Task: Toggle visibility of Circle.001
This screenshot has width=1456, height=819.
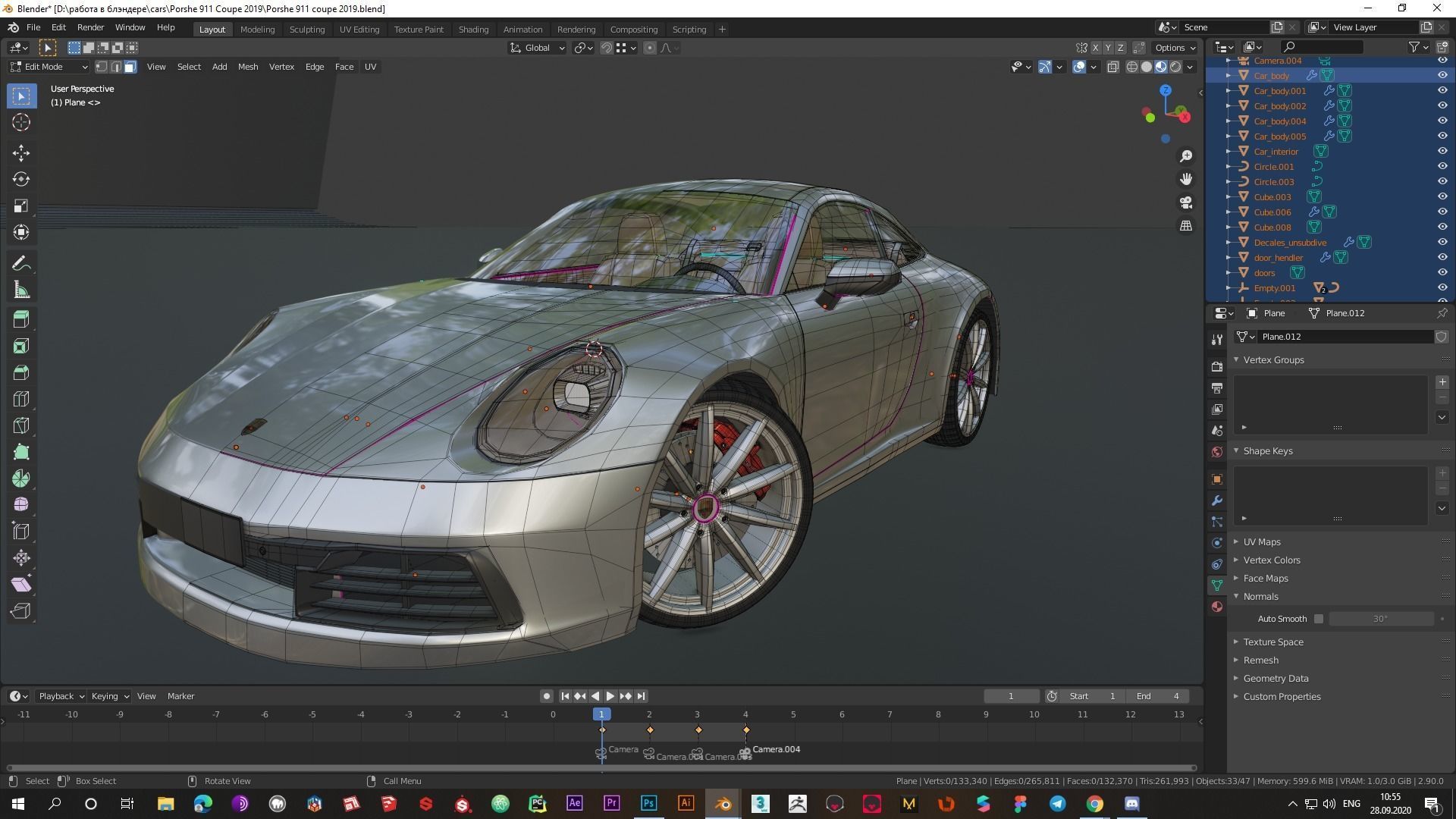Action: point(1442,166)
